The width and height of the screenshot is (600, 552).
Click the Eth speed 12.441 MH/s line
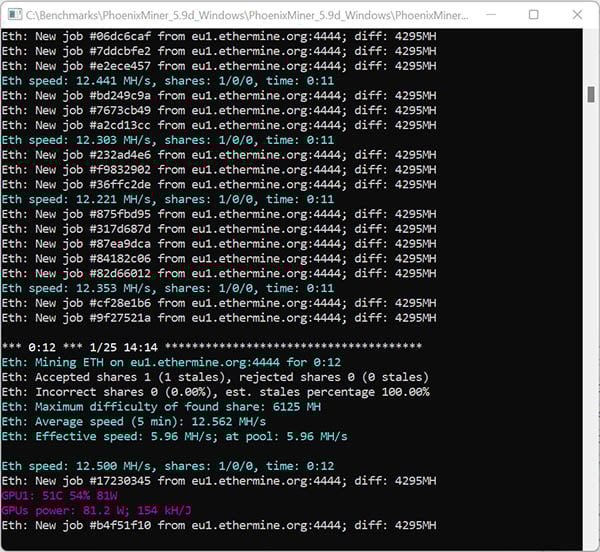pyautogui.click(x=168, y=81)
